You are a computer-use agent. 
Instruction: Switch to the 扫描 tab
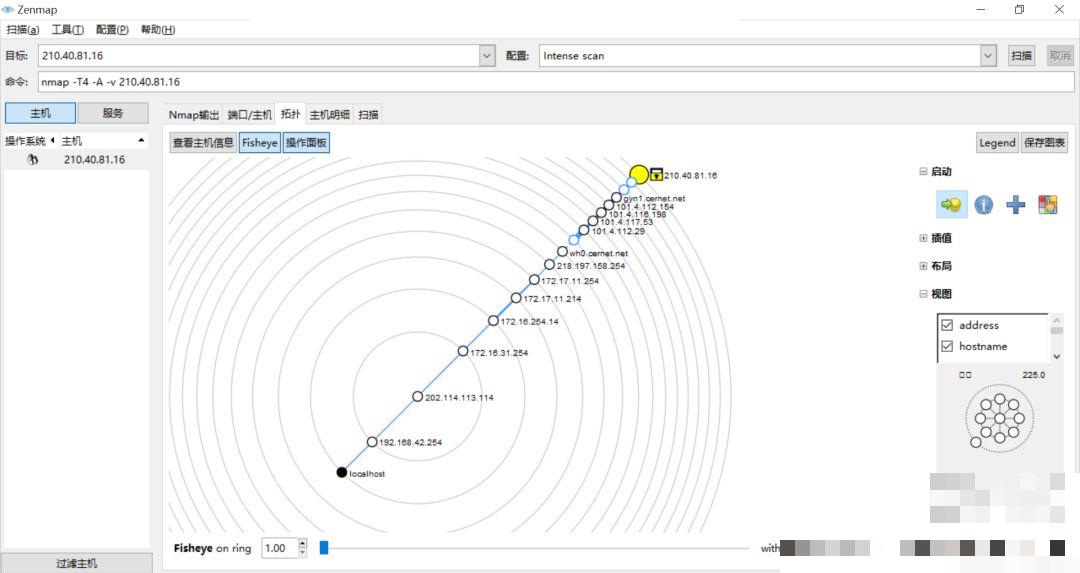[x=368, y=114]
